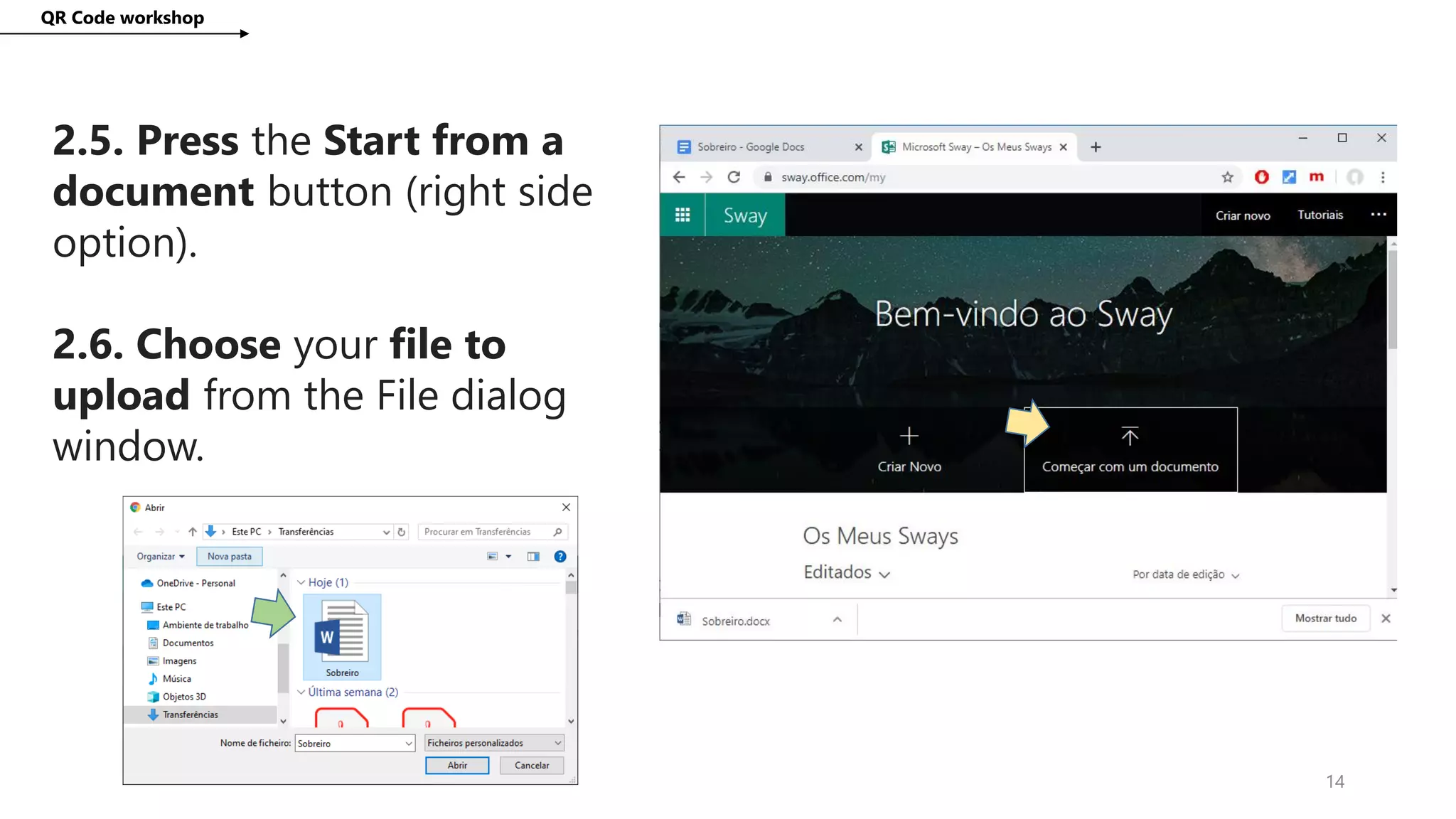The image size is (1456, 819).
Task: Expand the Editados filter dropdown
Action: point(847,572)
